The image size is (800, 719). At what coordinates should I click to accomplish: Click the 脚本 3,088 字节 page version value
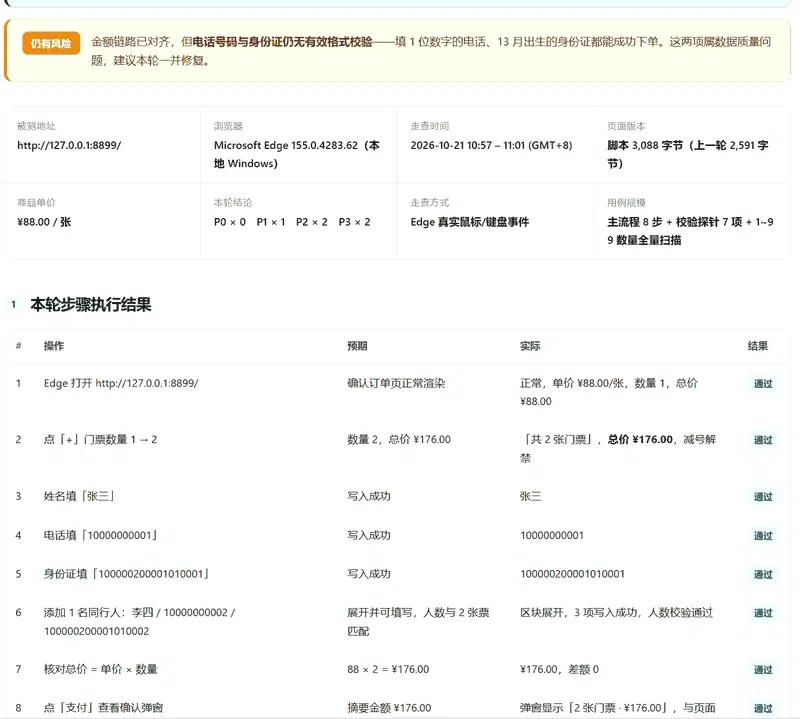687,154
